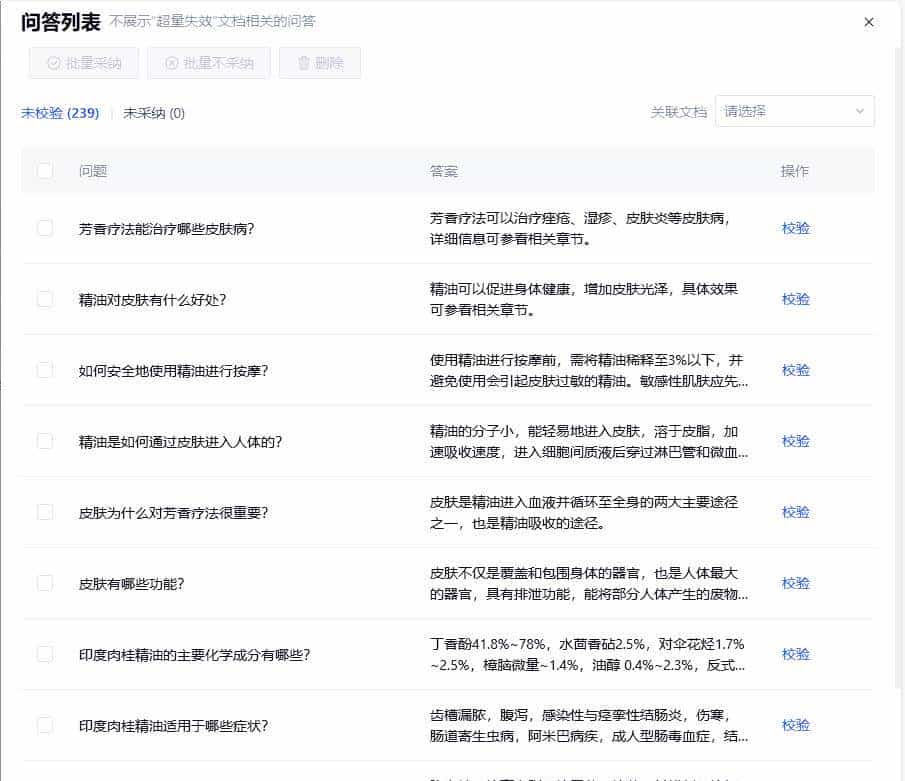905x781 pixels.
Task: Check the row 精油对皮肤有什么好处
Action: pos(44,299)
